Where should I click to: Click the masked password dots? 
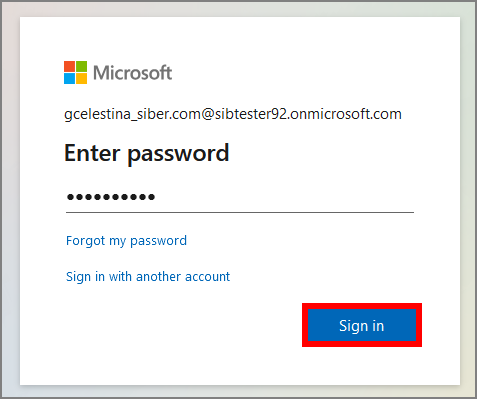click(x=111, y=197)
